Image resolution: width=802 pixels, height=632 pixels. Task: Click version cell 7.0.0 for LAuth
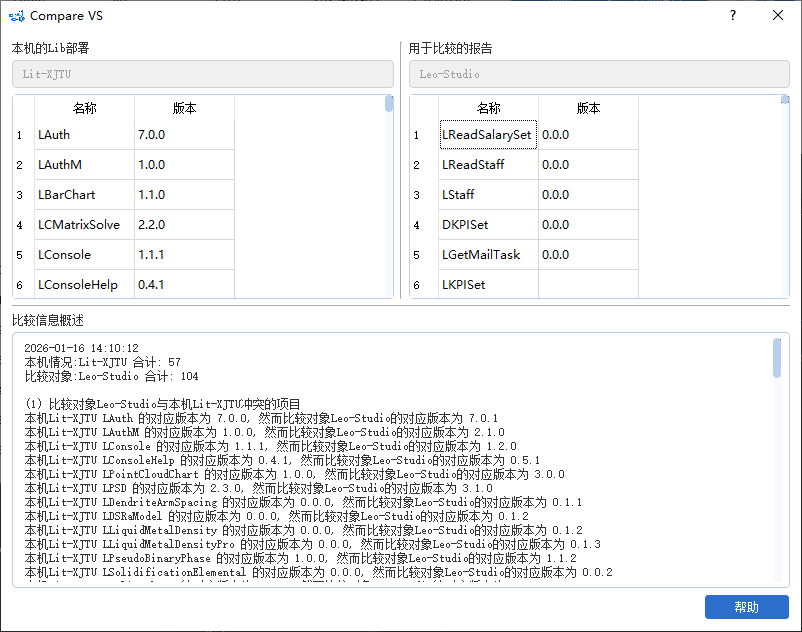click(184, 135)
